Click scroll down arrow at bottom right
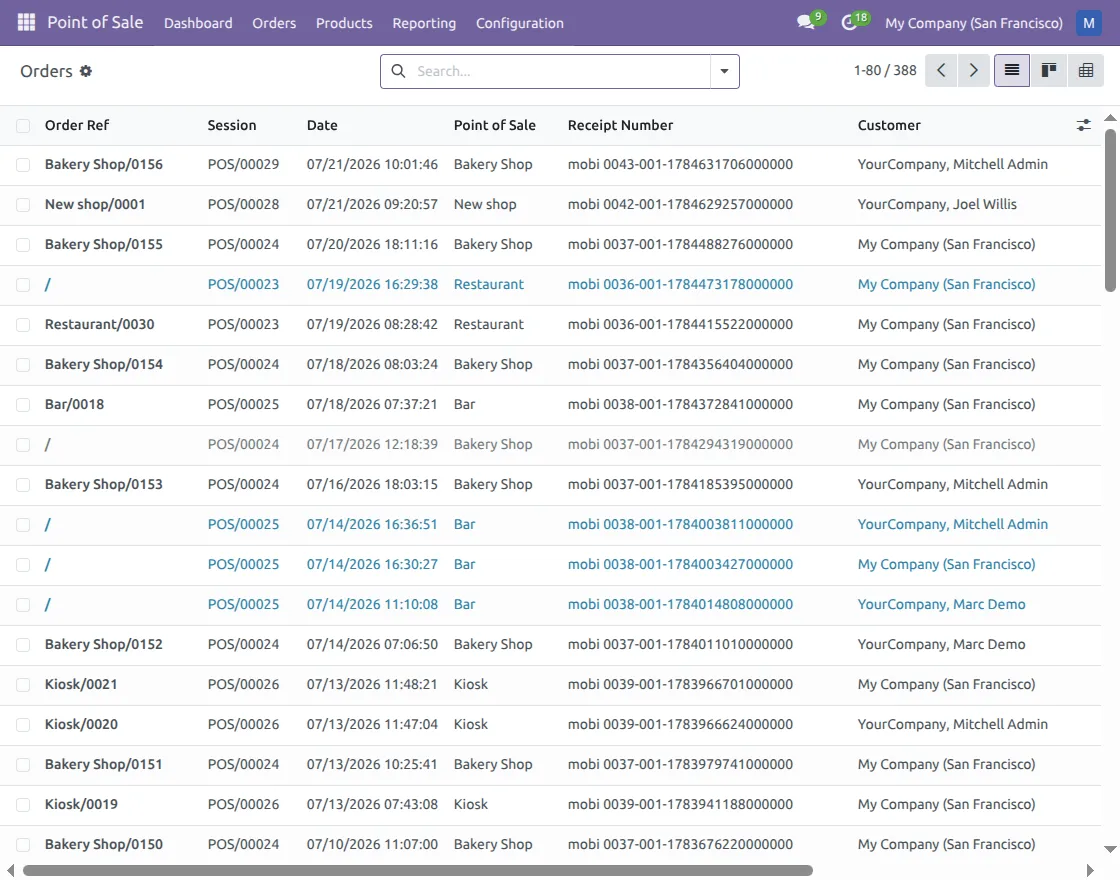Image resolution: width=1120 pixels, height=880 pixels. coord(1110,849)
